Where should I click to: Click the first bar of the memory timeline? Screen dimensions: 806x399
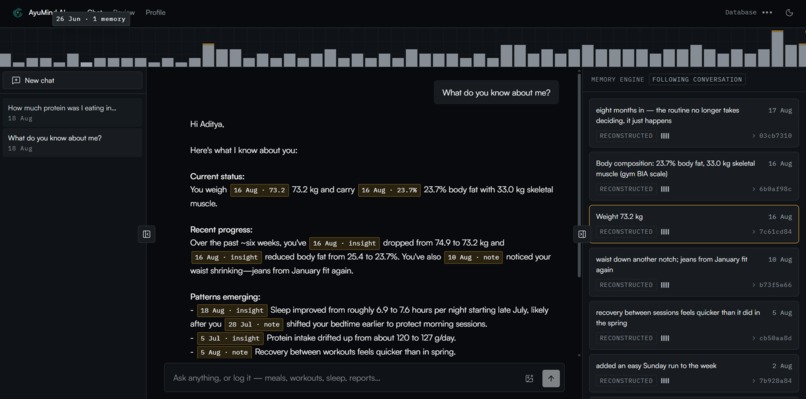(5, 60)
